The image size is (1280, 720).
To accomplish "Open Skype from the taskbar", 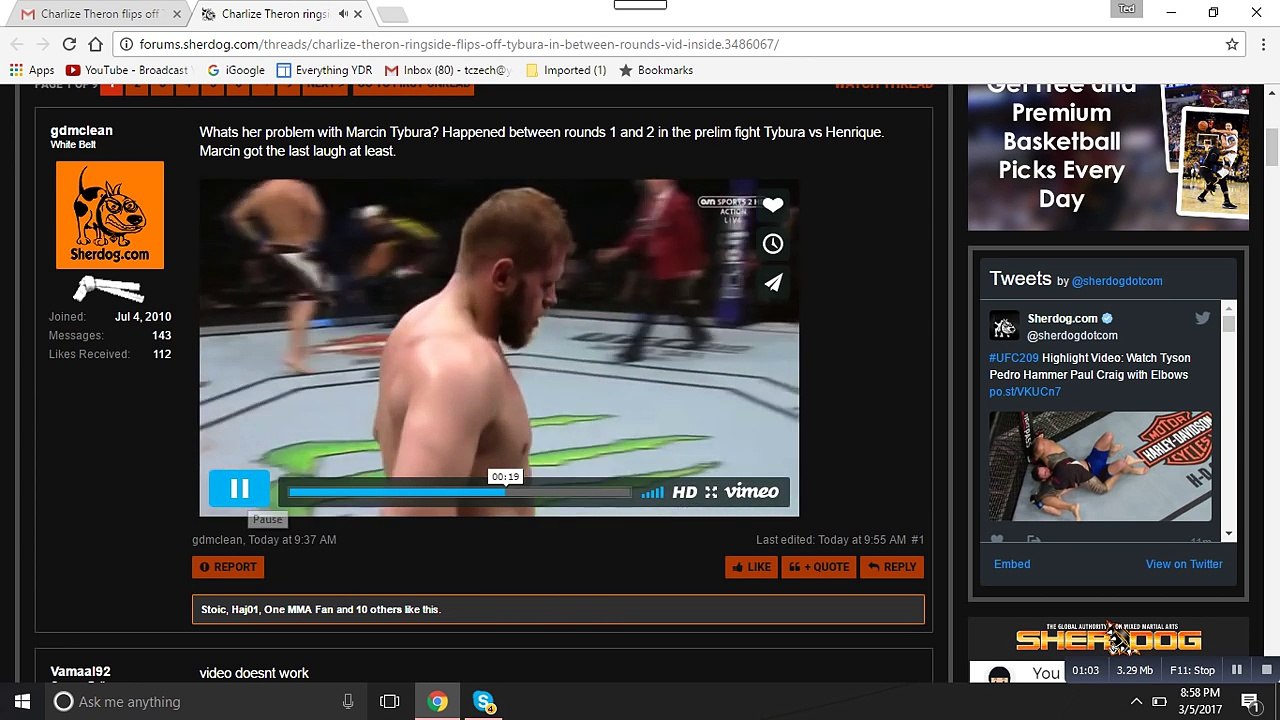I will pyautogui.click(x=484, y=701).
